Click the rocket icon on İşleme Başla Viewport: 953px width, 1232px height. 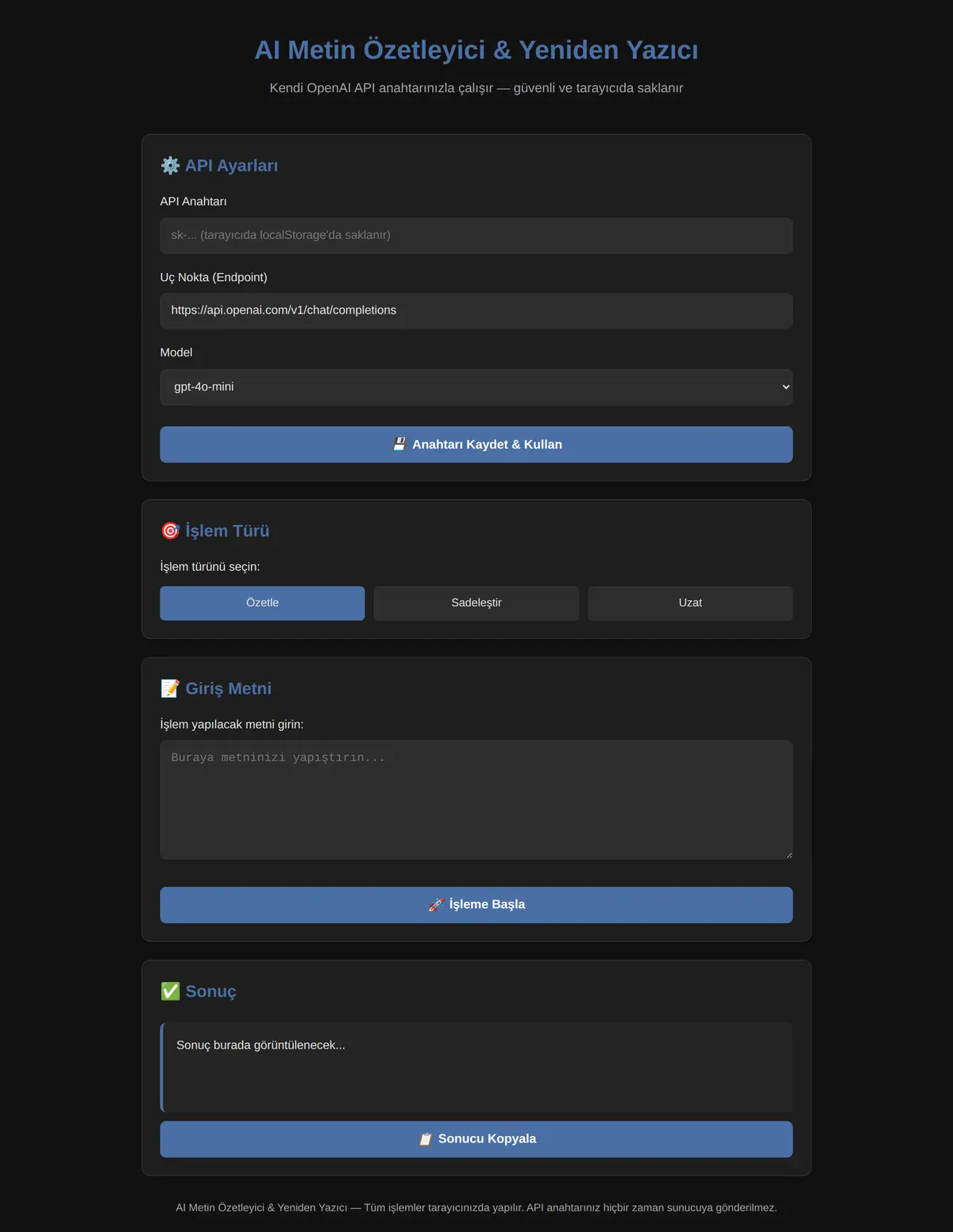436,904
